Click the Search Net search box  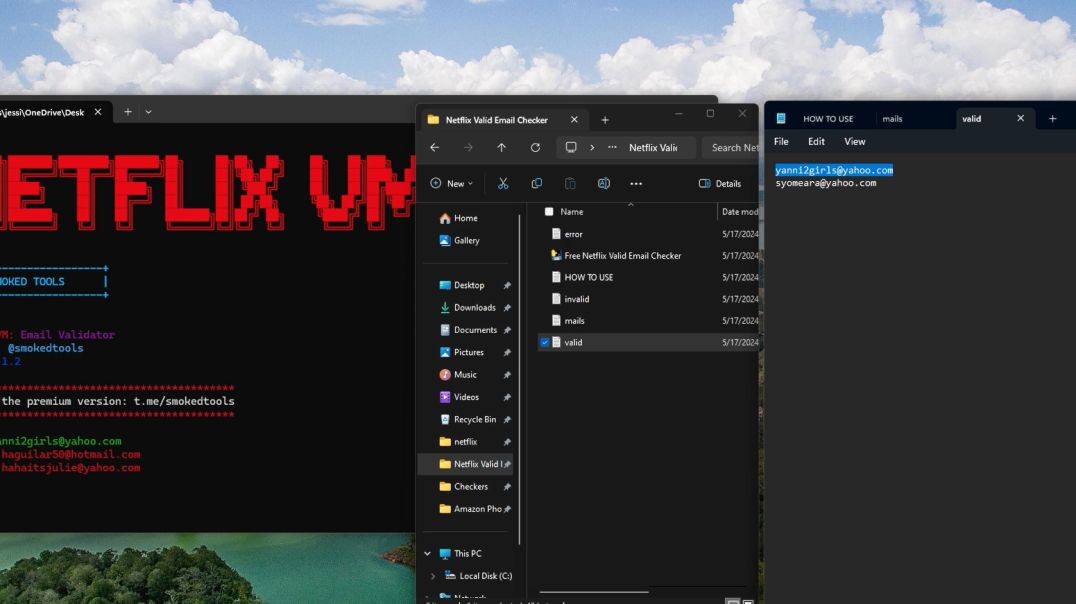[733, 148]
